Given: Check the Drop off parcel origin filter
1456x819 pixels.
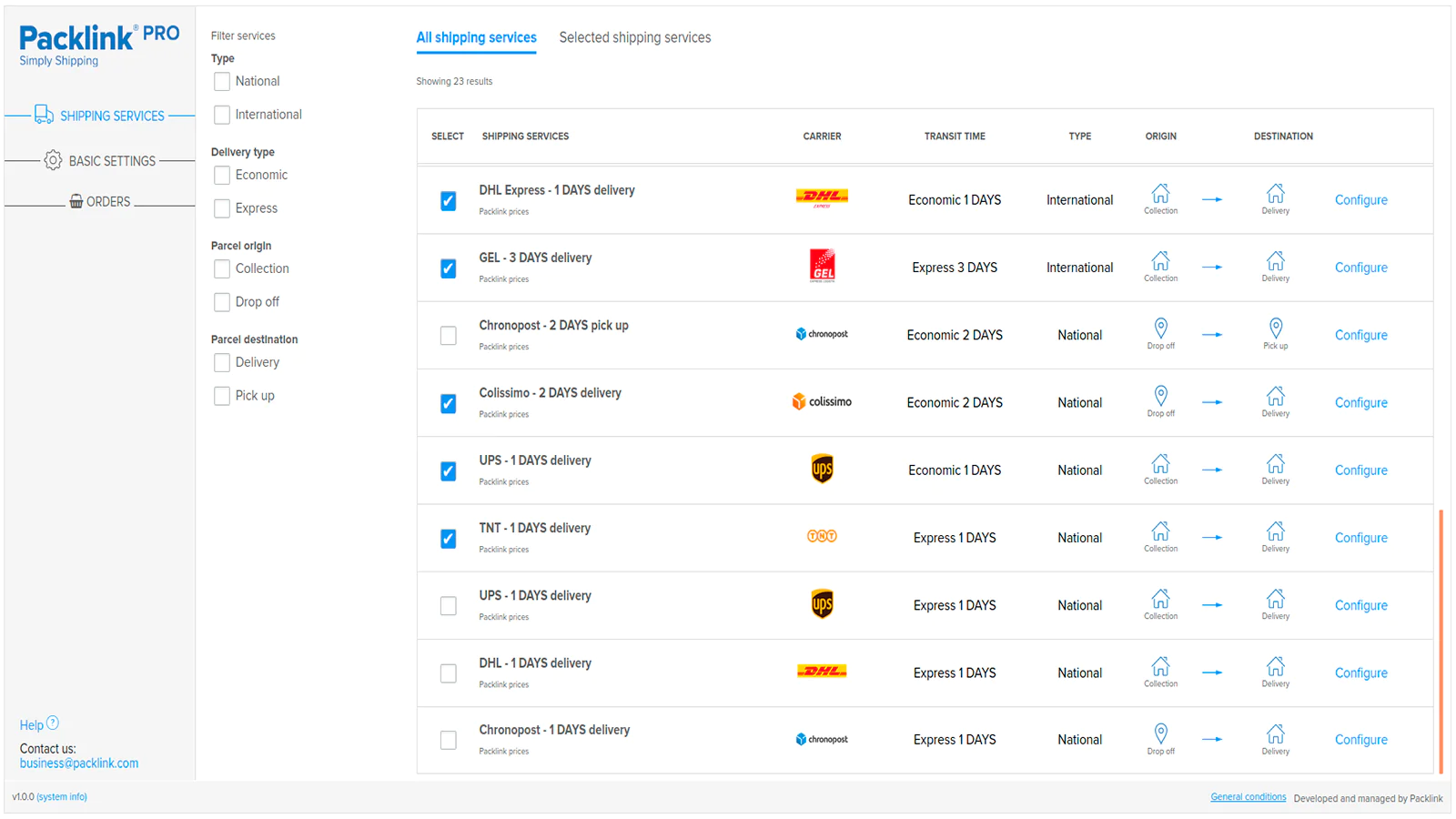Looking at the screenshot, I should point(222,302).
